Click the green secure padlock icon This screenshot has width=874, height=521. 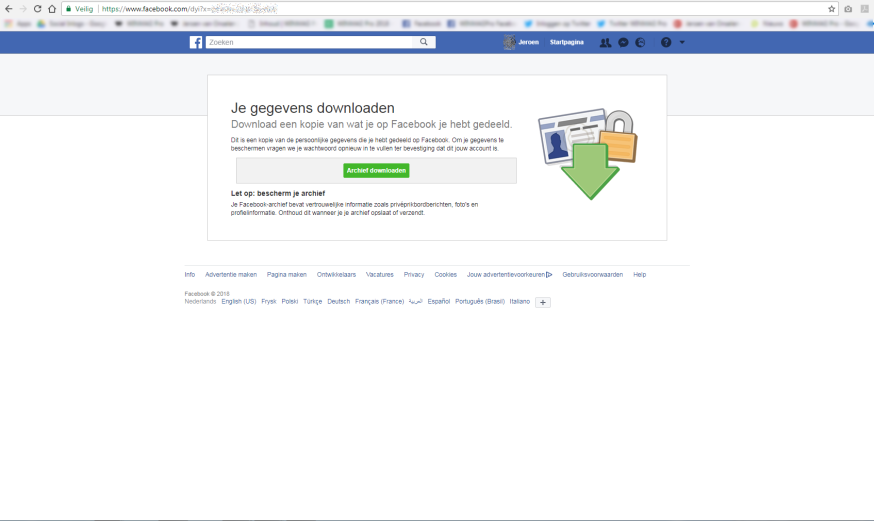[69, 9]
